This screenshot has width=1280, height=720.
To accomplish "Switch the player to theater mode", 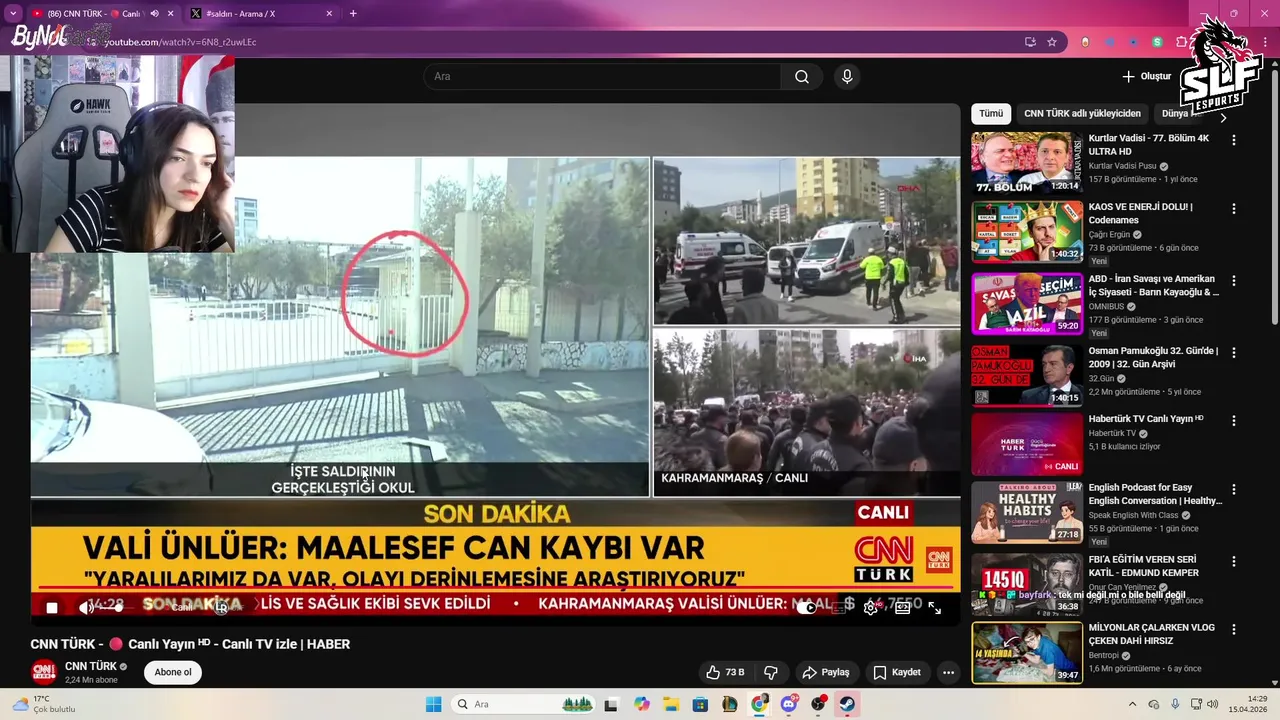I will coord(903,607).
